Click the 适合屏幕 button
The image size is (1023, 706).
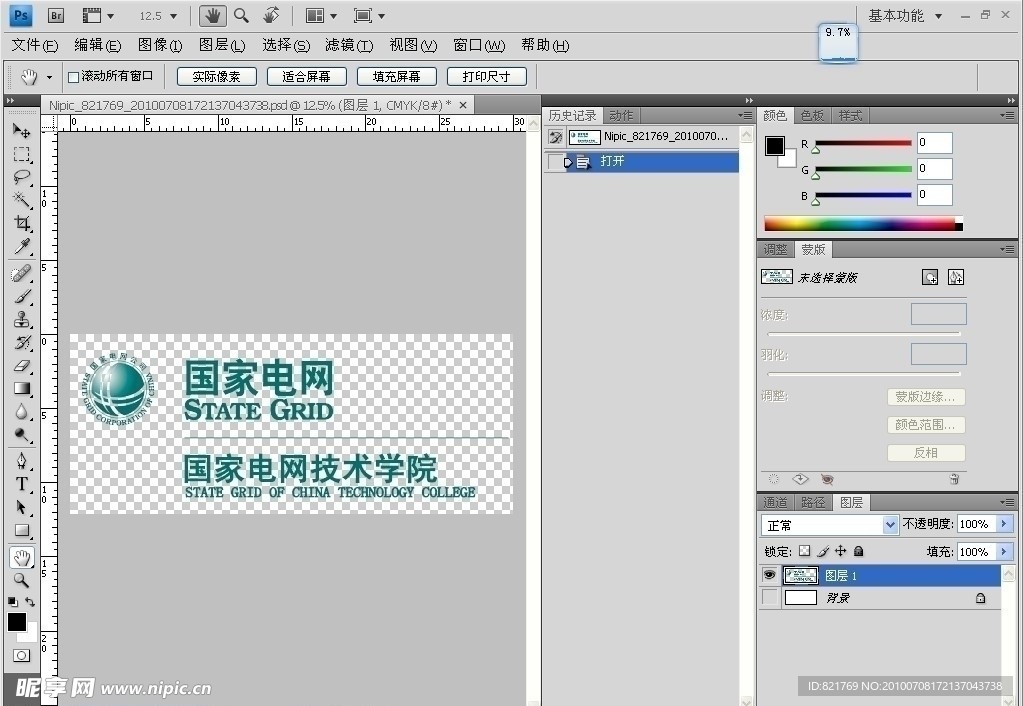[x=306, y=75]
